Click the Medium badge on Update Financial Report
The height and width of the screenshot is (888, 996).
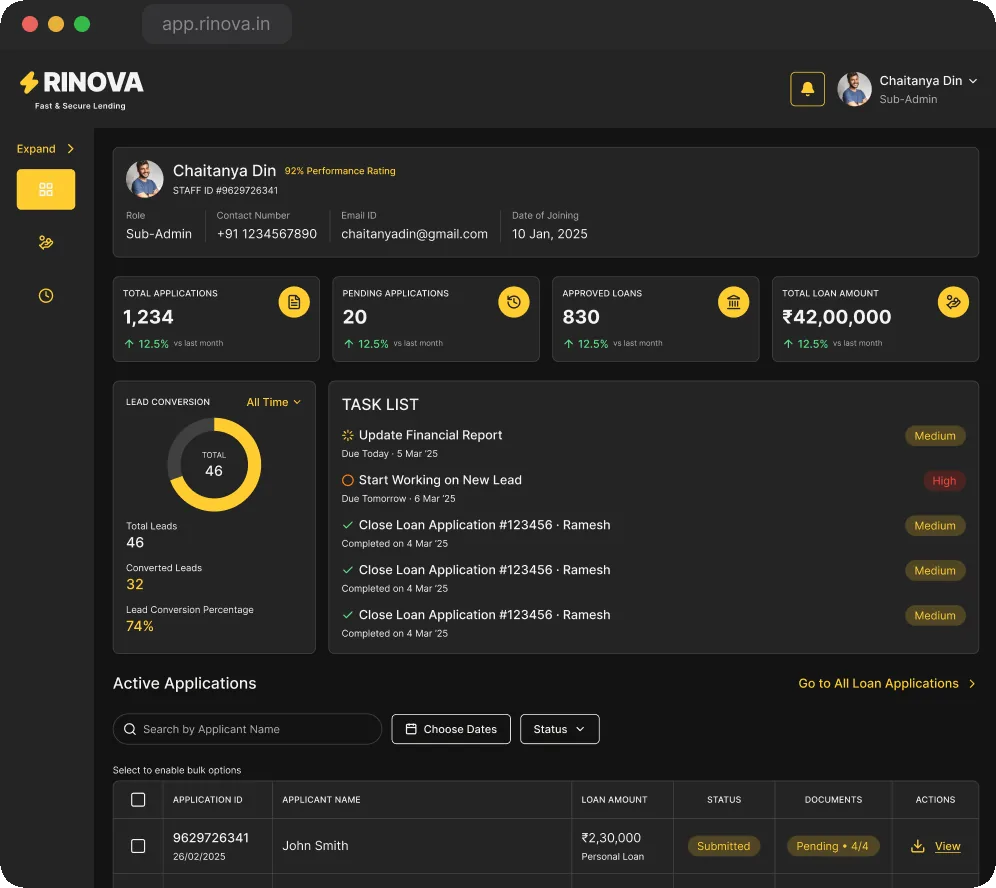point(935,436)
